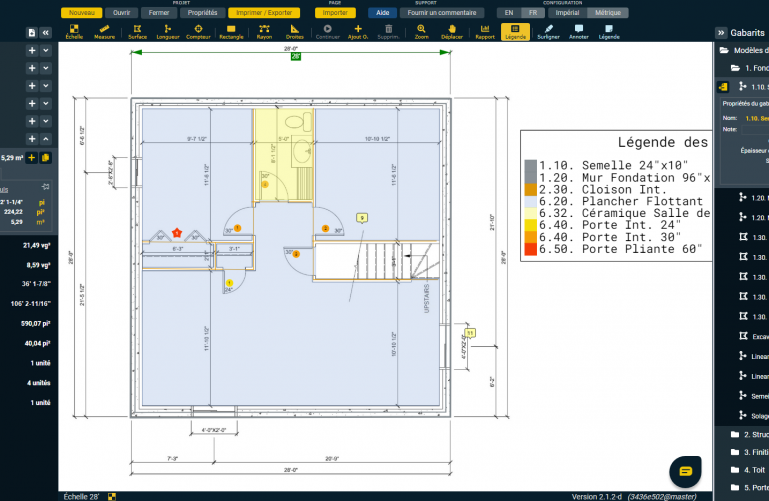Open the Propriétés project menu

click(x=202, y=13)
